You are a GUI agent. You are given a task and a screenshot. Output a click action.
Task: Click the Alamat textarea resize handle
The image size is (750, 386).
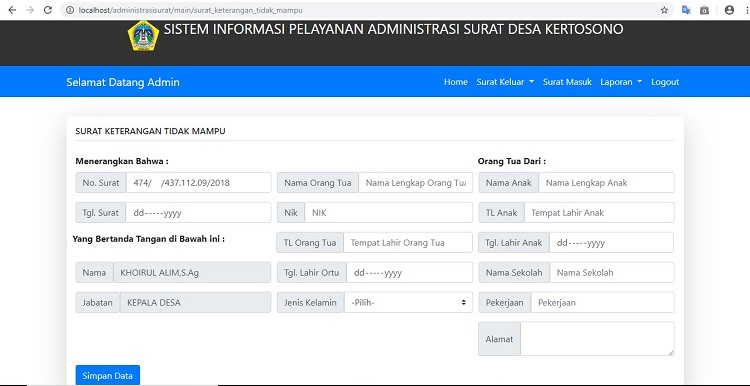(671, 353)
